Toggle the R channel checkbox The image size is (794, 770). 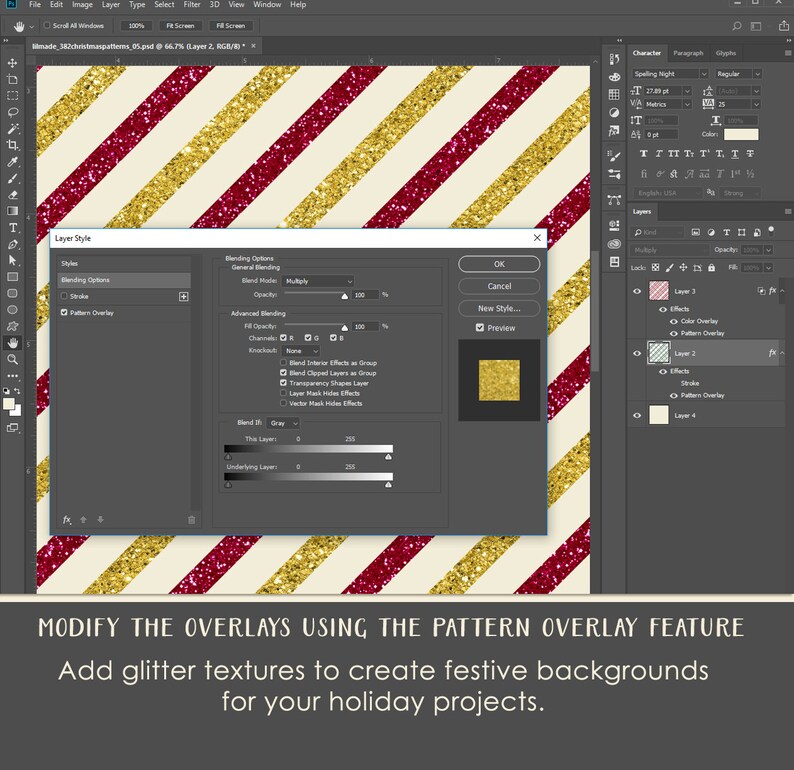tap(284, 338)
